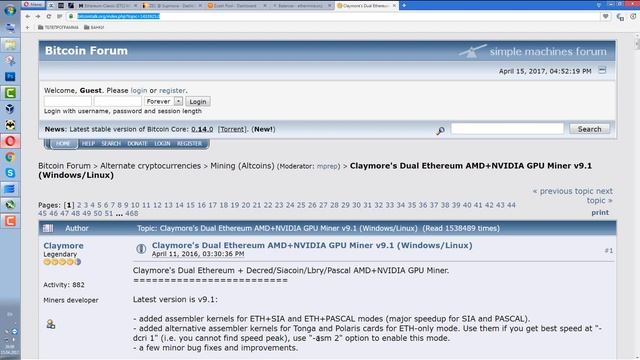The width and height of the screenshot is (640, 360).
Task: Open the SEARCH forum menu tab
Action: coord(111,144)
